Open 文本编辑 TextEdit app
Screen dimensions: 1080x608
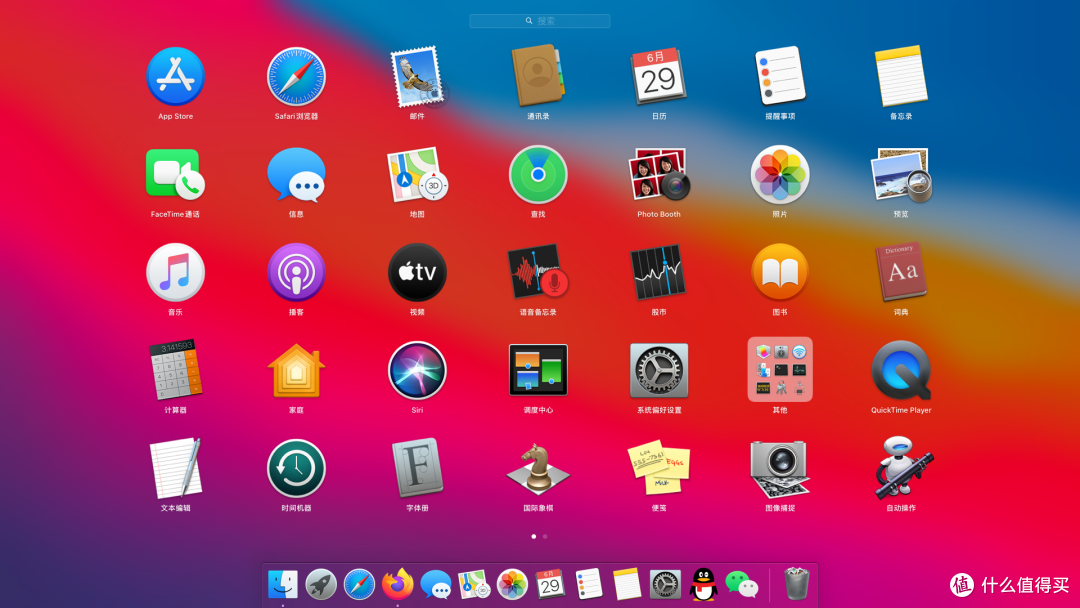pos(175,468)
